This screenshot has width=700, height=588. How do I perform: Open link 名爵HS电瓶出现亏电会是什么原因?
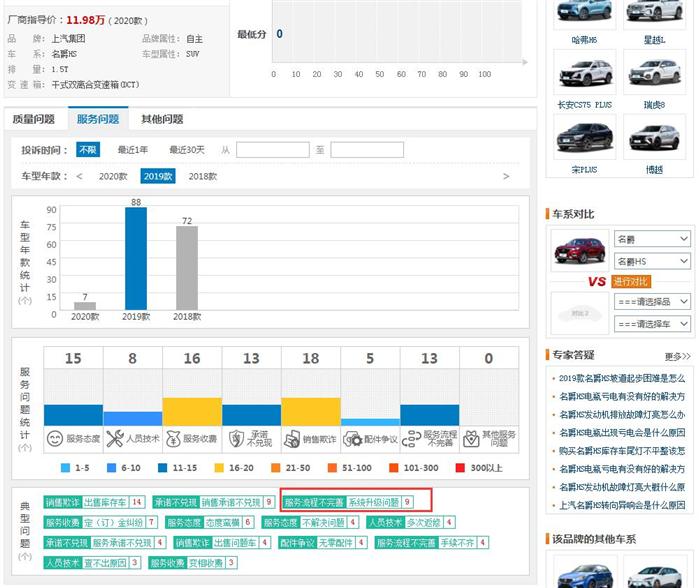[621, 433]
